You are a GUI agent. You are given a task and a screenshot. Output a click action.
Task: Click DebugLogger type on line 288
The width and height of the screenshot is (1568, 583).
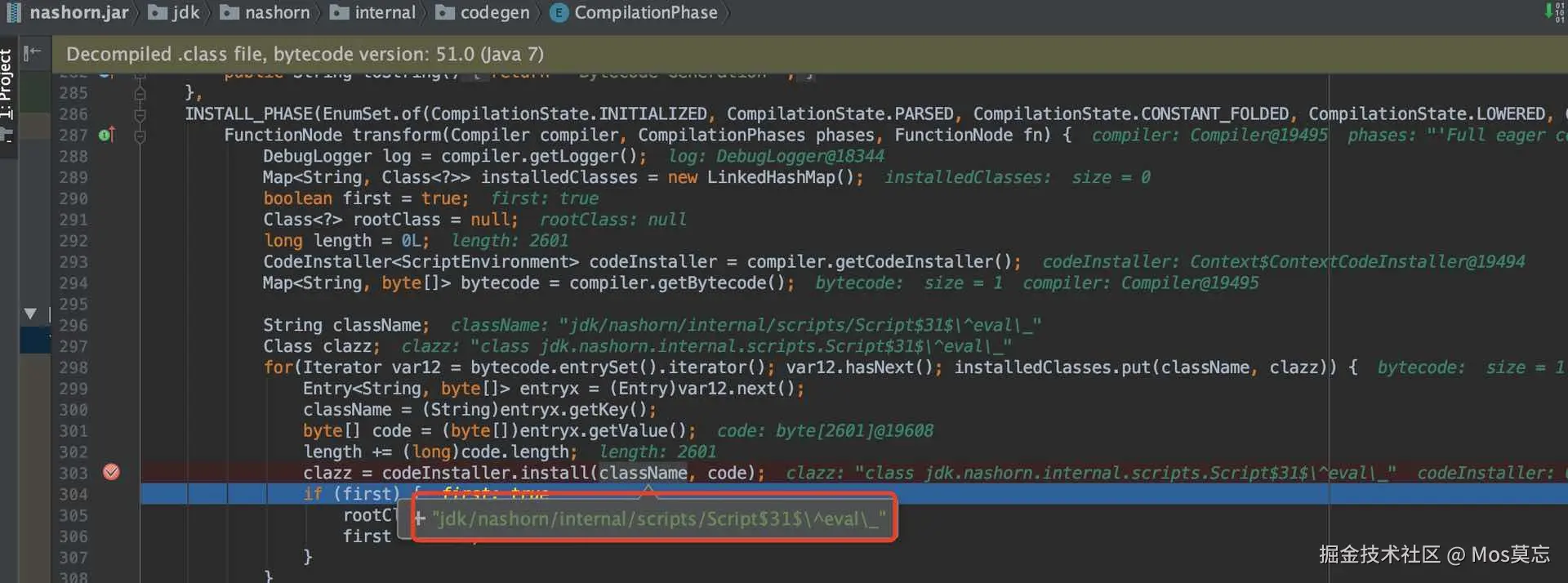[318, 156]
